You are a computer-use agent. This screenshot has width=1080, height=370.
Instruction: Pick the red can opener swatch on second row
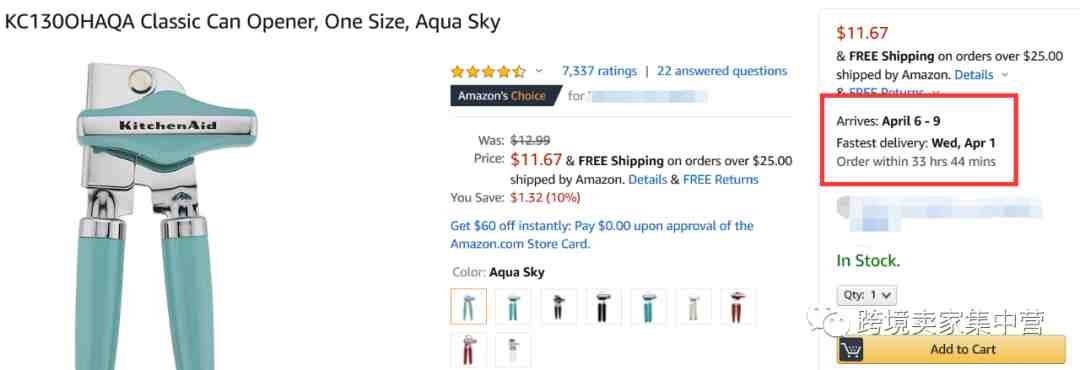(468, 350)
